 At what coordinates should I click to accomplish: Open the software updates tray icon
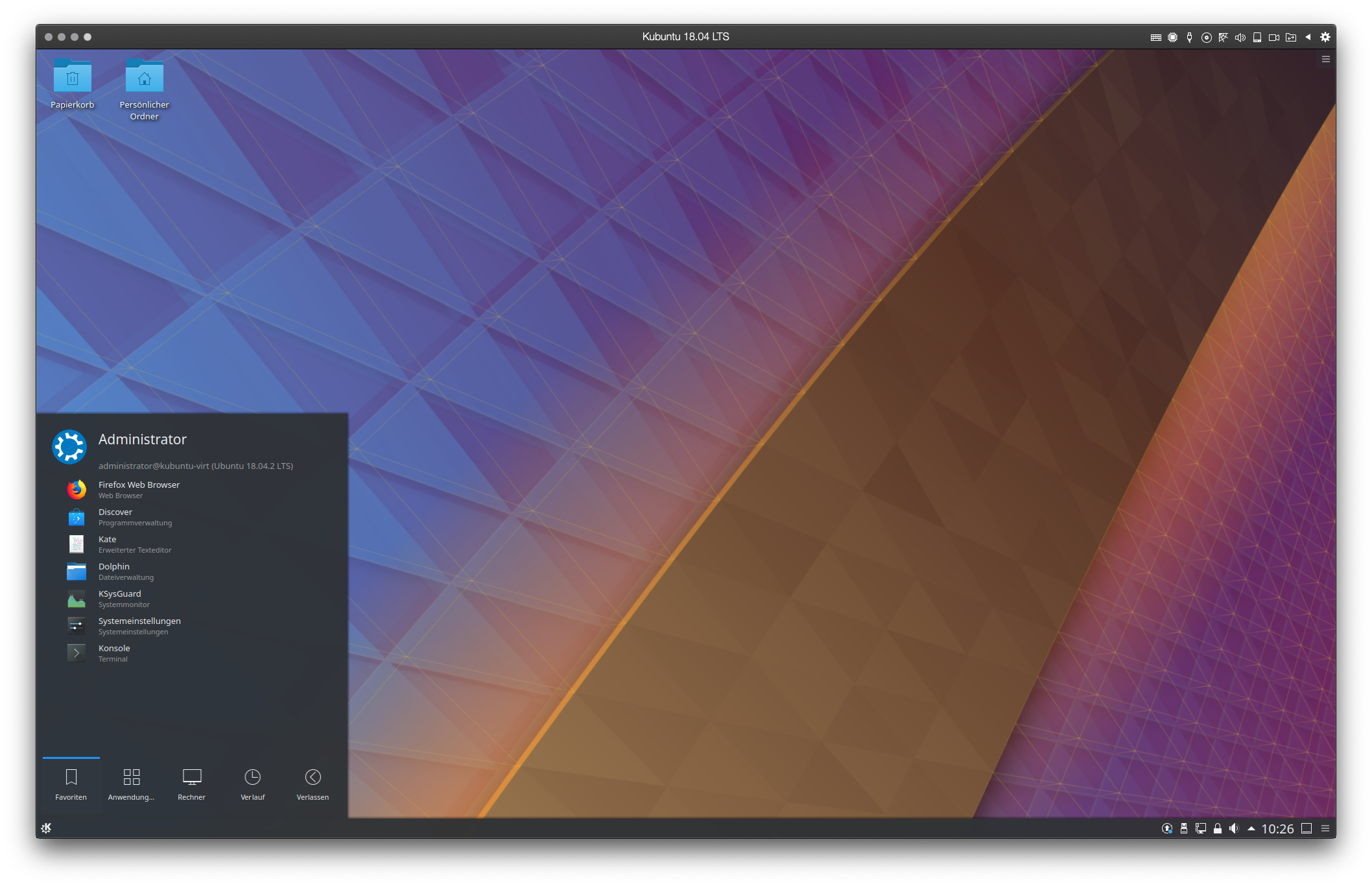coord(1167,828)
